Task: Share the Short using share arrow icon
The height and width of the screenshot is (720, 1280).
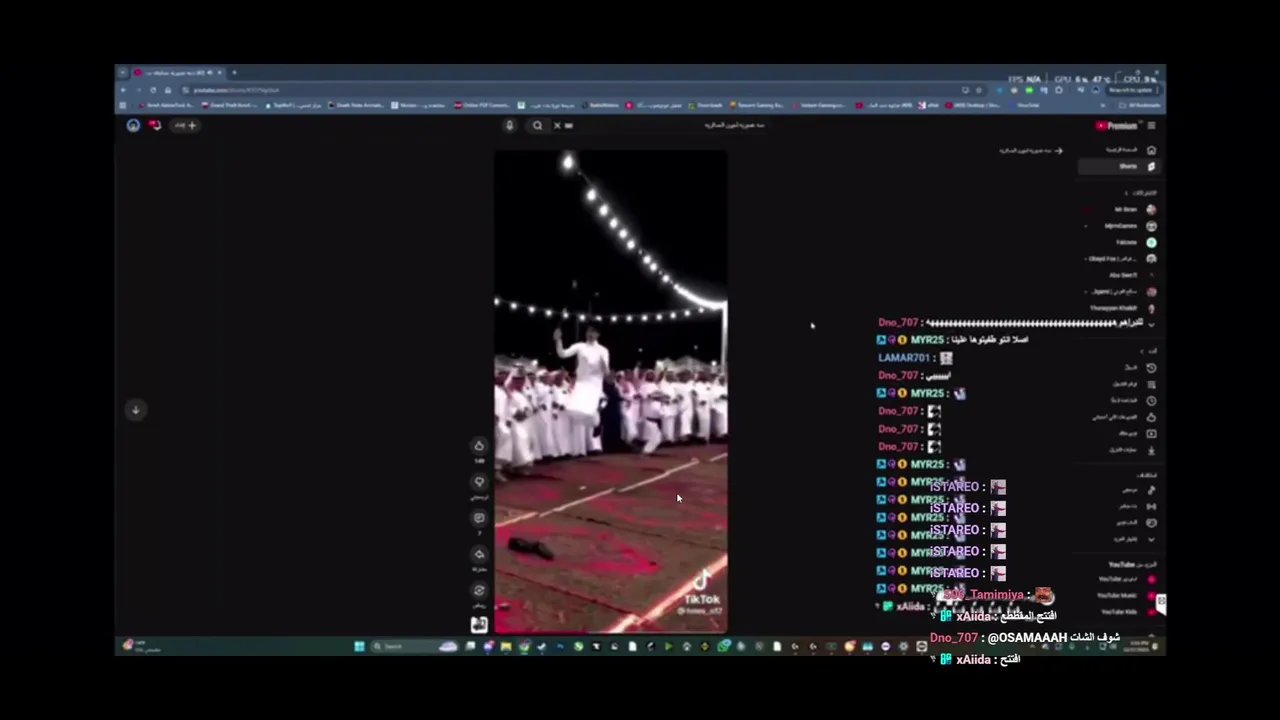Action: [479, 554]
